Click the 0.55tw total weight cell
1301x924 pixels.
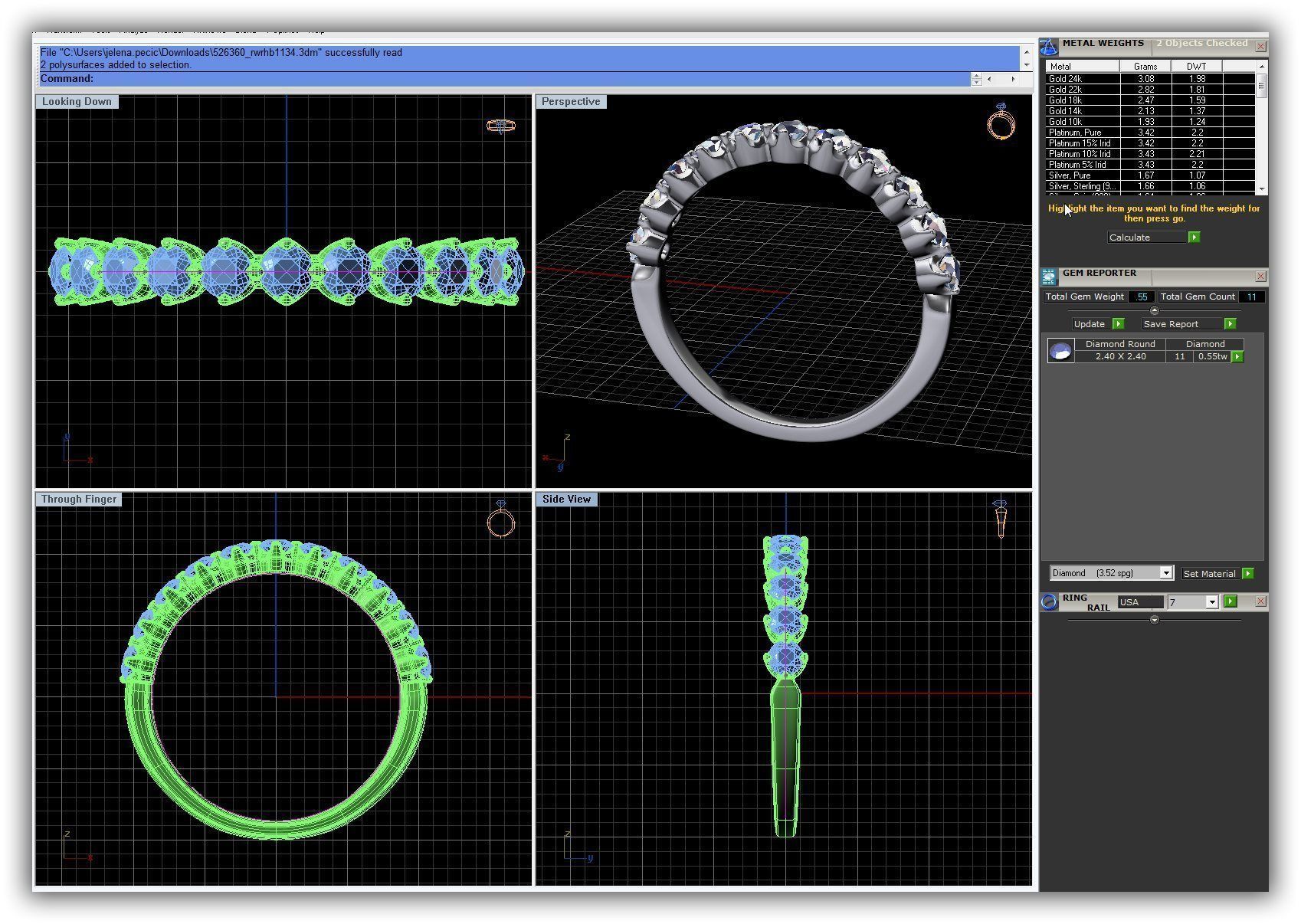point(1212,357)
